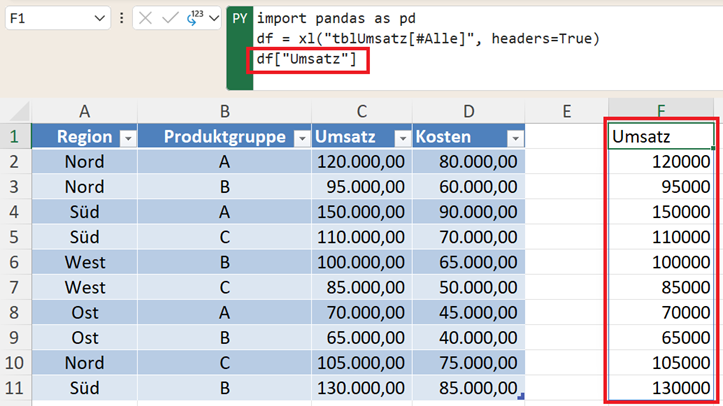Open the Kosten column filter dropdown
This screenshot has width=723, height=406.
pos(515,138)
